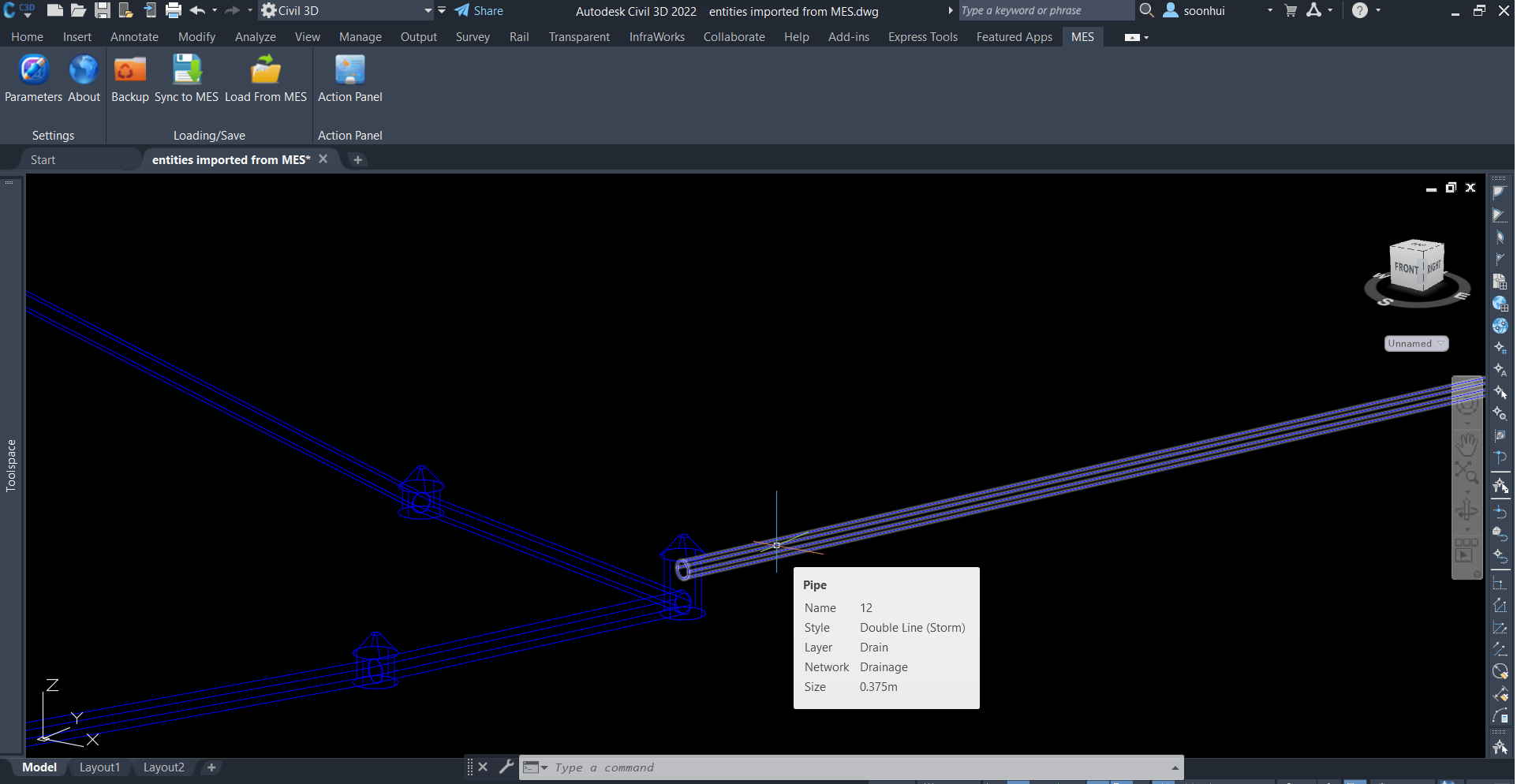
Task: Open the Redo history dropdown arrow
Action: pos(250,10)
